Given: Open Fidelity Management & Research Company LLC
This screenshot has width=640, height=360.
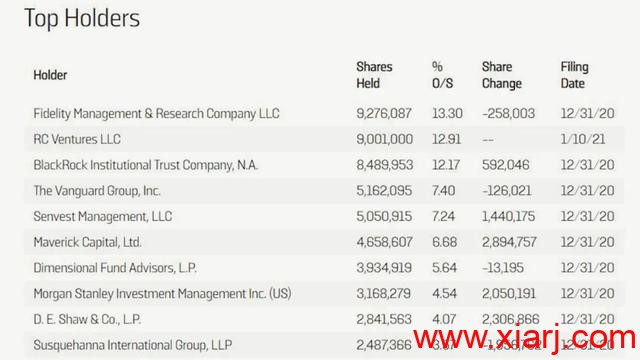Looking at the screenshot, I should (x=156, y=113).
